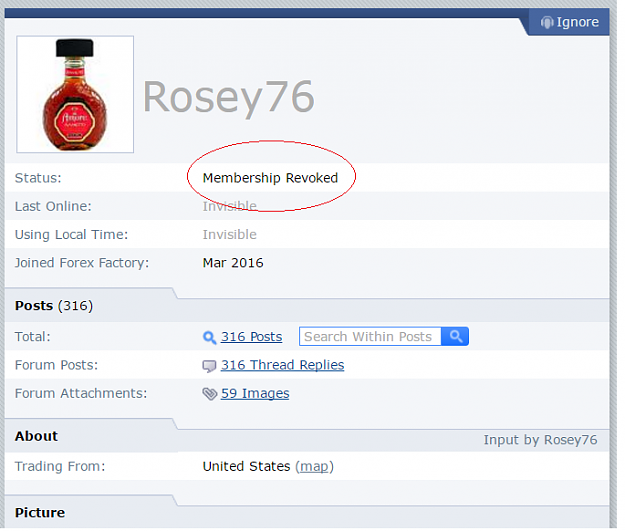The width and height of the screenshot is (625, 531).
Task: Click the speech bubble icon beside Thread Replies
Action: (209, 366)
